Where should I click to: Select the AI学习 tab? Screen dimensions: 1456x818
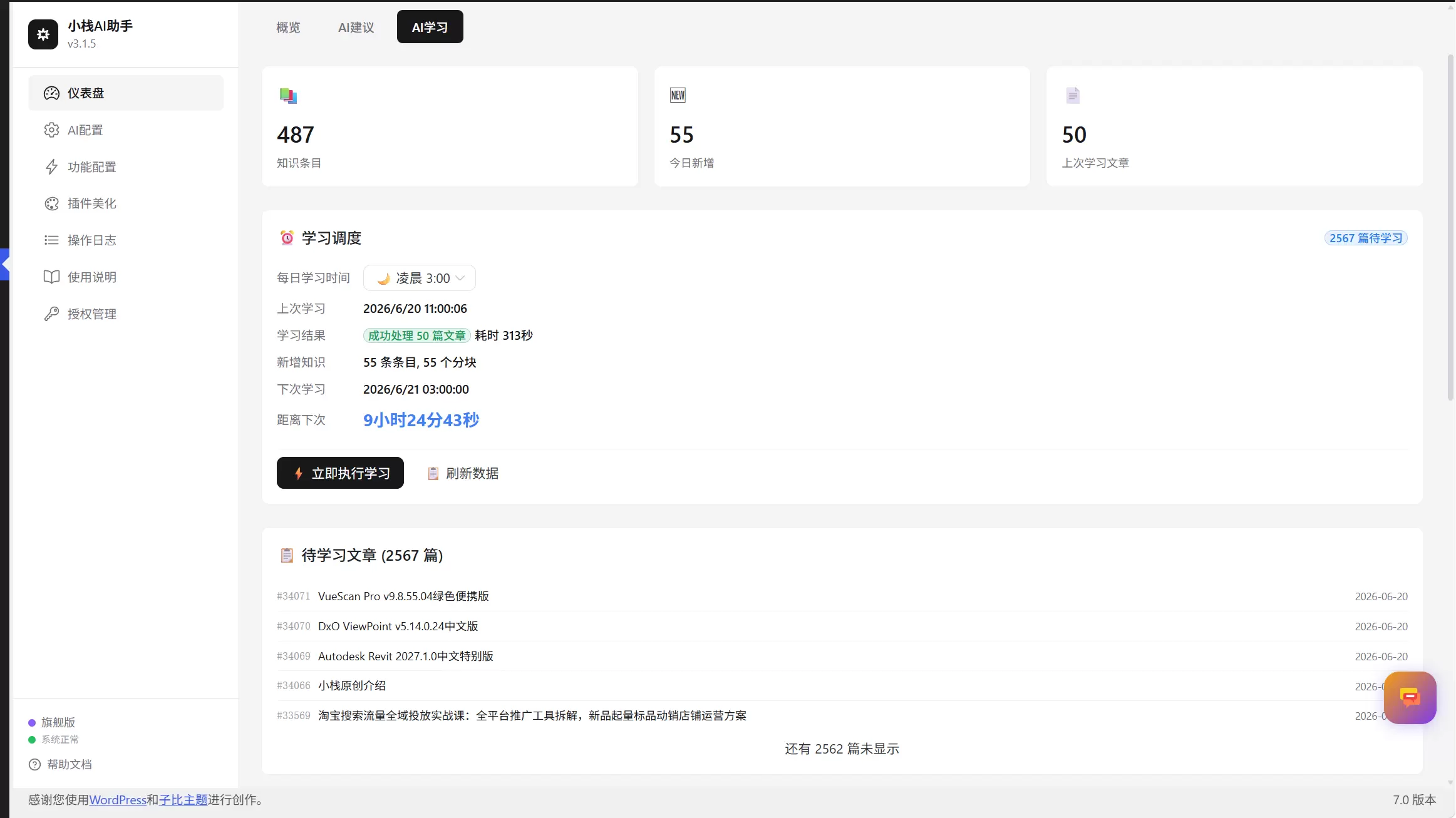click(430, 27)
